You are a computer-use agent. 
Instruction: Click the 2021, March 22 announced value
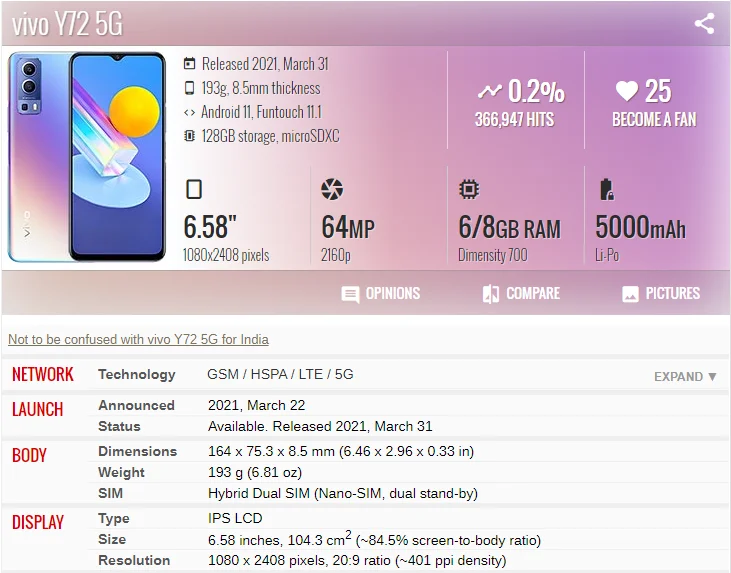(x=256, y=405)
